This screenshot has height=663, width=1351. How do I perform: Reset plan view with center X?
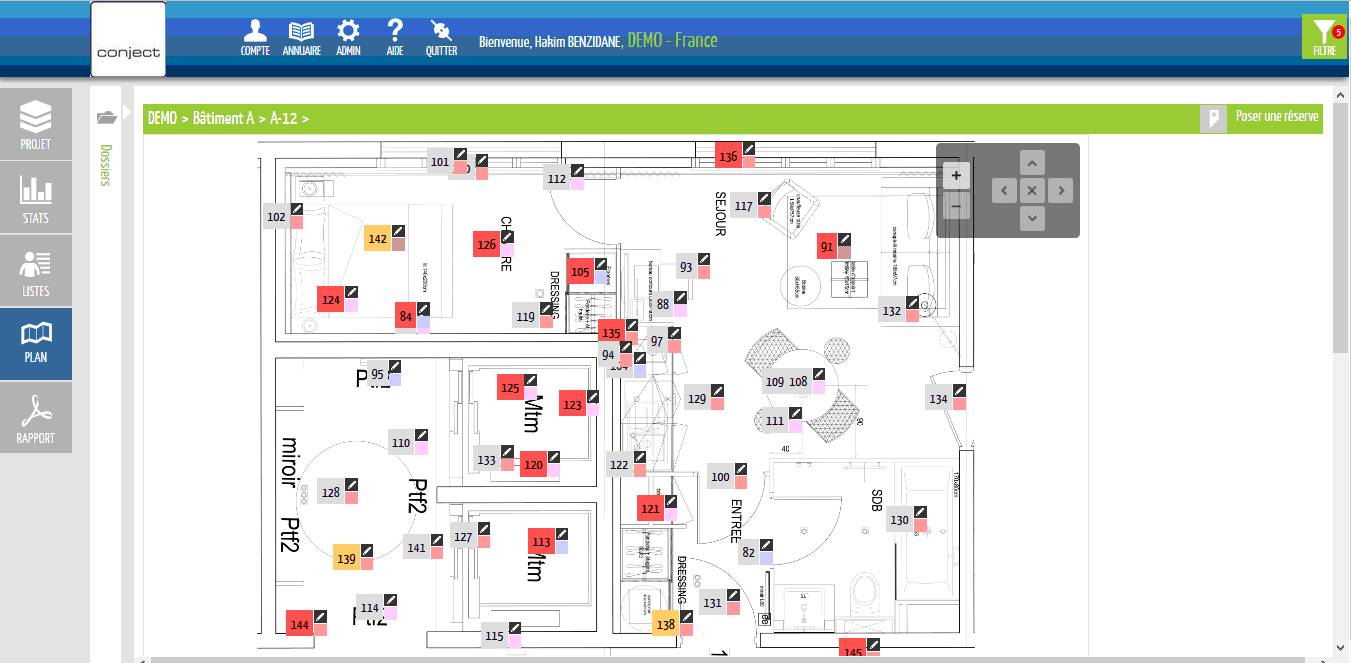pyautogui.click(x=1032, y=190)
